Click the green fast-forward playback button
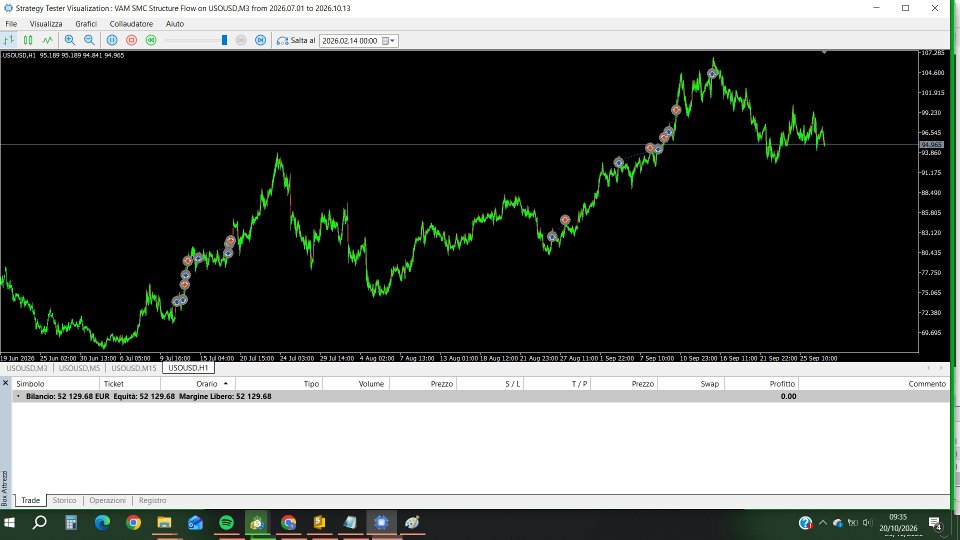960x540 pixels. (x=151, y=40)
